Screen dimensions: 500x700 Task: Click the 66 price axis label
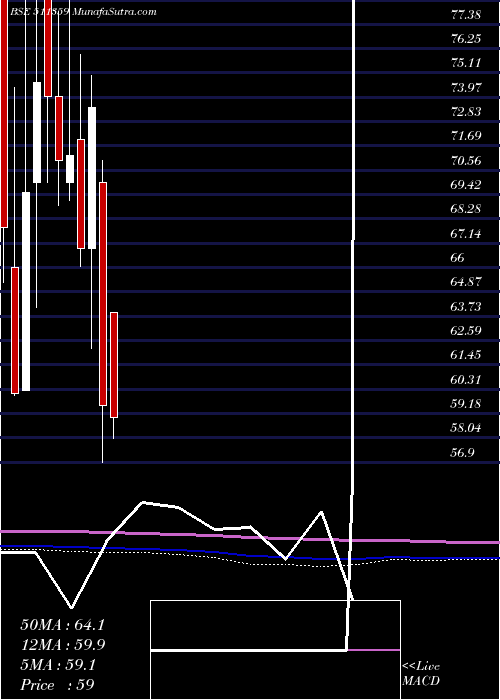[458, 258]
